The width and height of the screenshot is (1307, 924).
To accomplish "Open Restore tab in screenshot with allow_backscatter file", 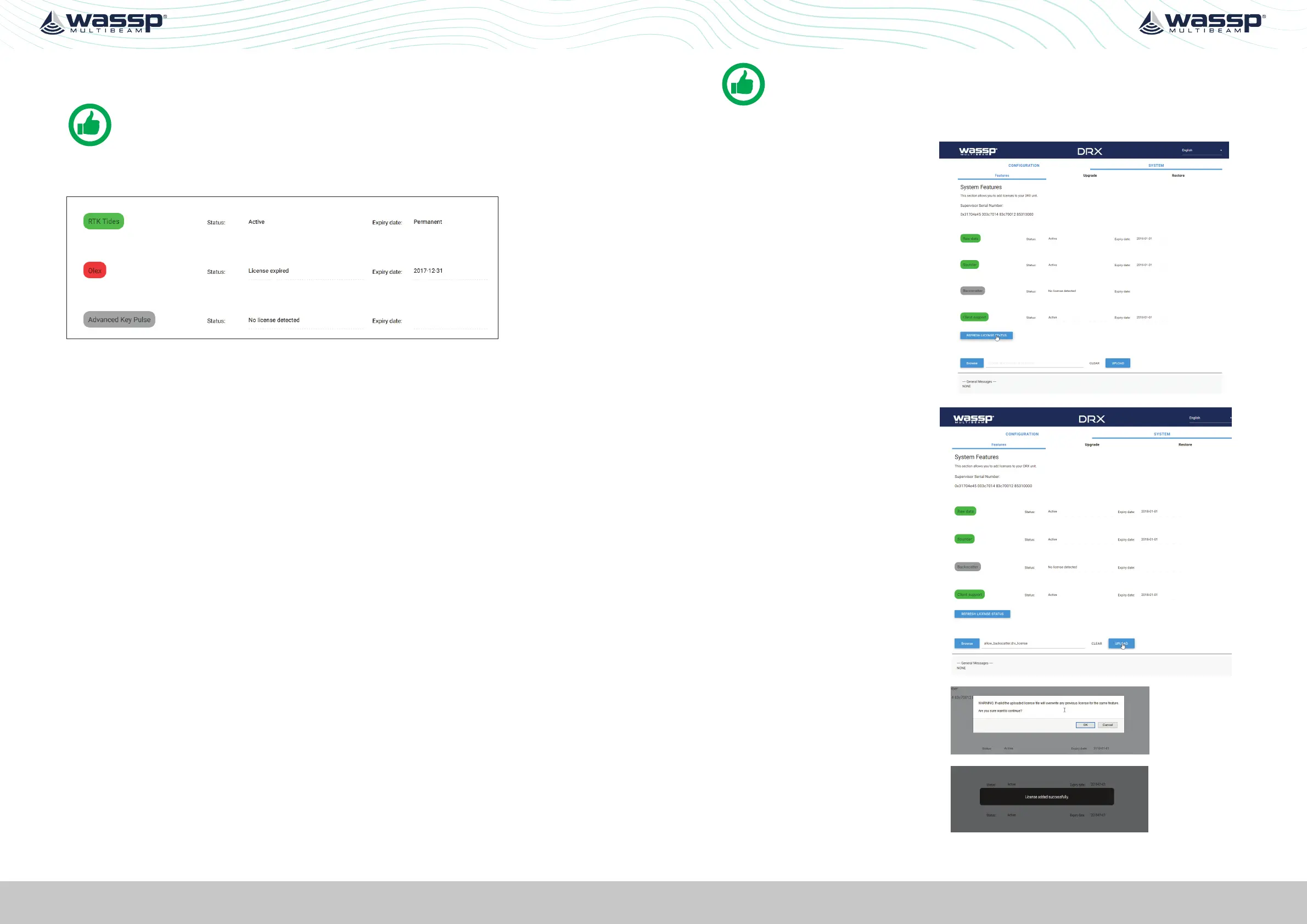I will [1185, 445].
